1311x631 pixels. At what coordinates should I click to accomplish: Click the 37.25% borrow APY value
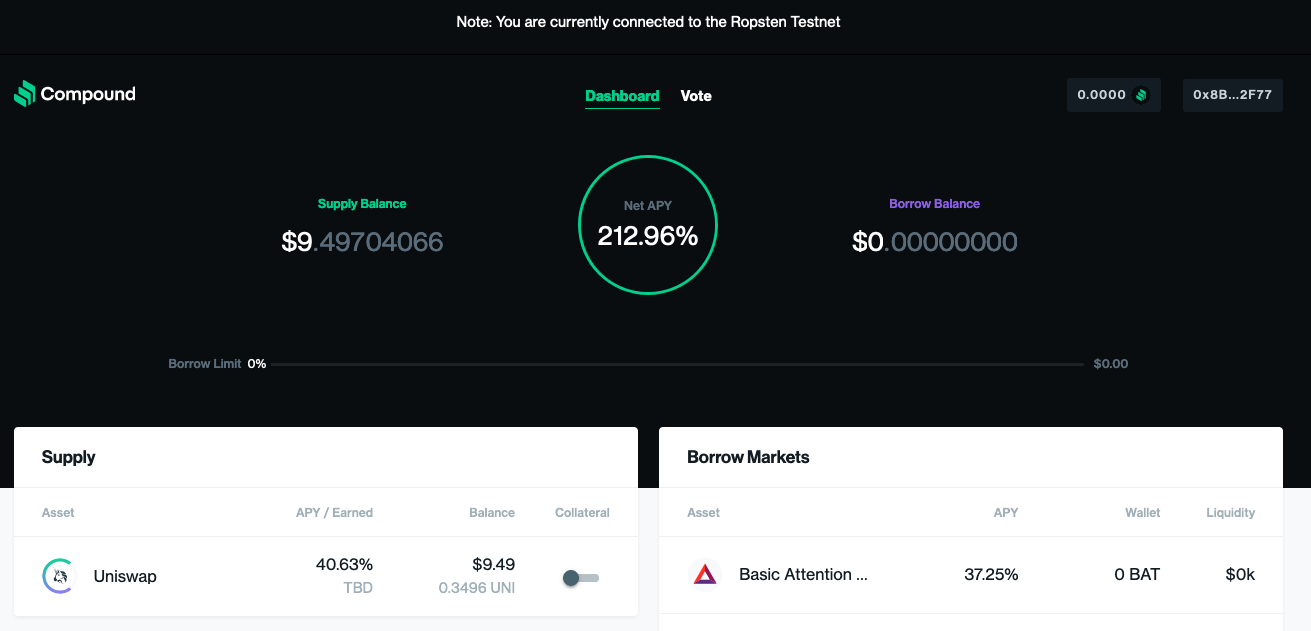tap(991, 574)
